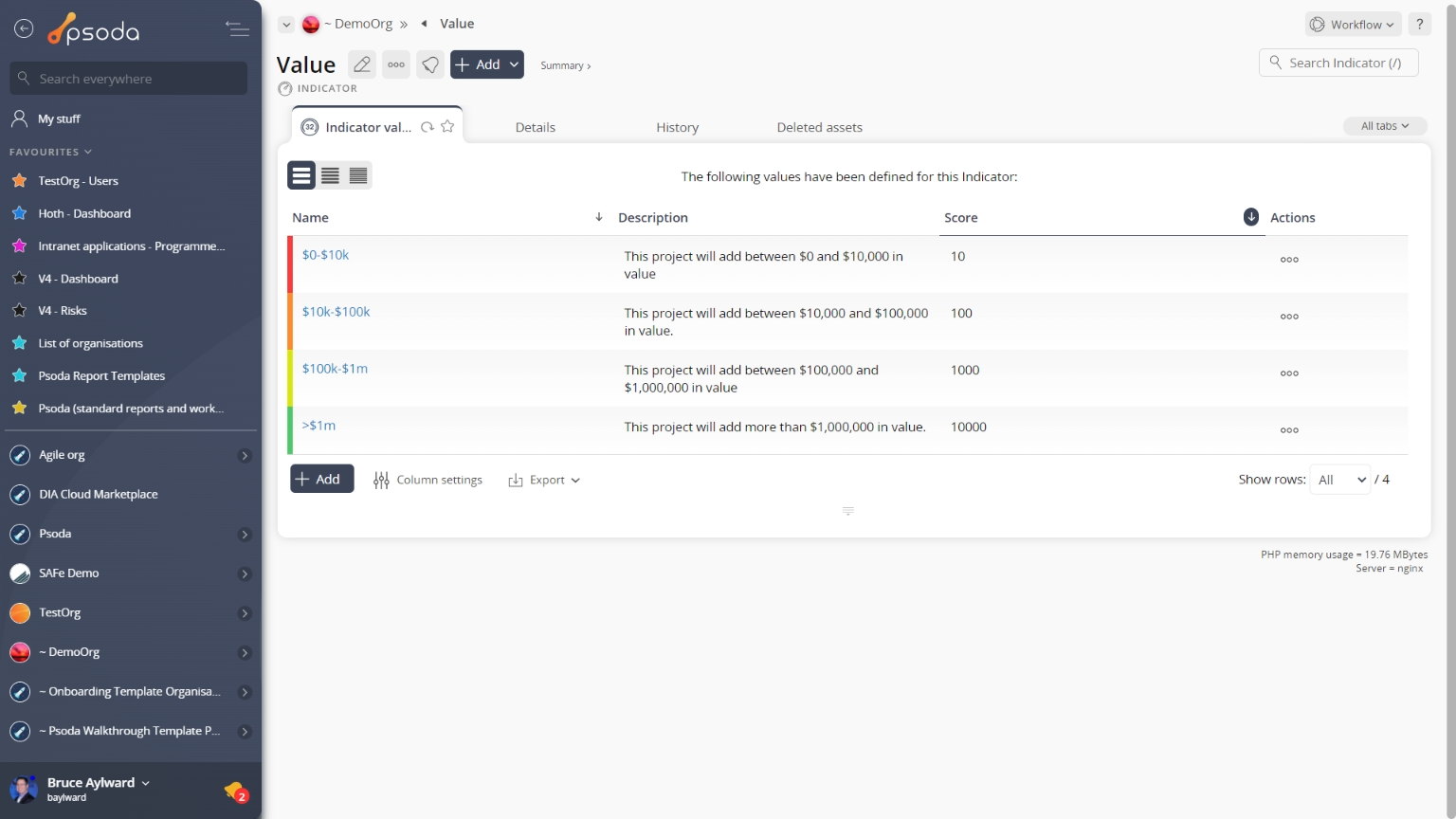Open the more options icon beside Value title
Viewport: 1456px width, 819px height.
click(x=396, y=64)
